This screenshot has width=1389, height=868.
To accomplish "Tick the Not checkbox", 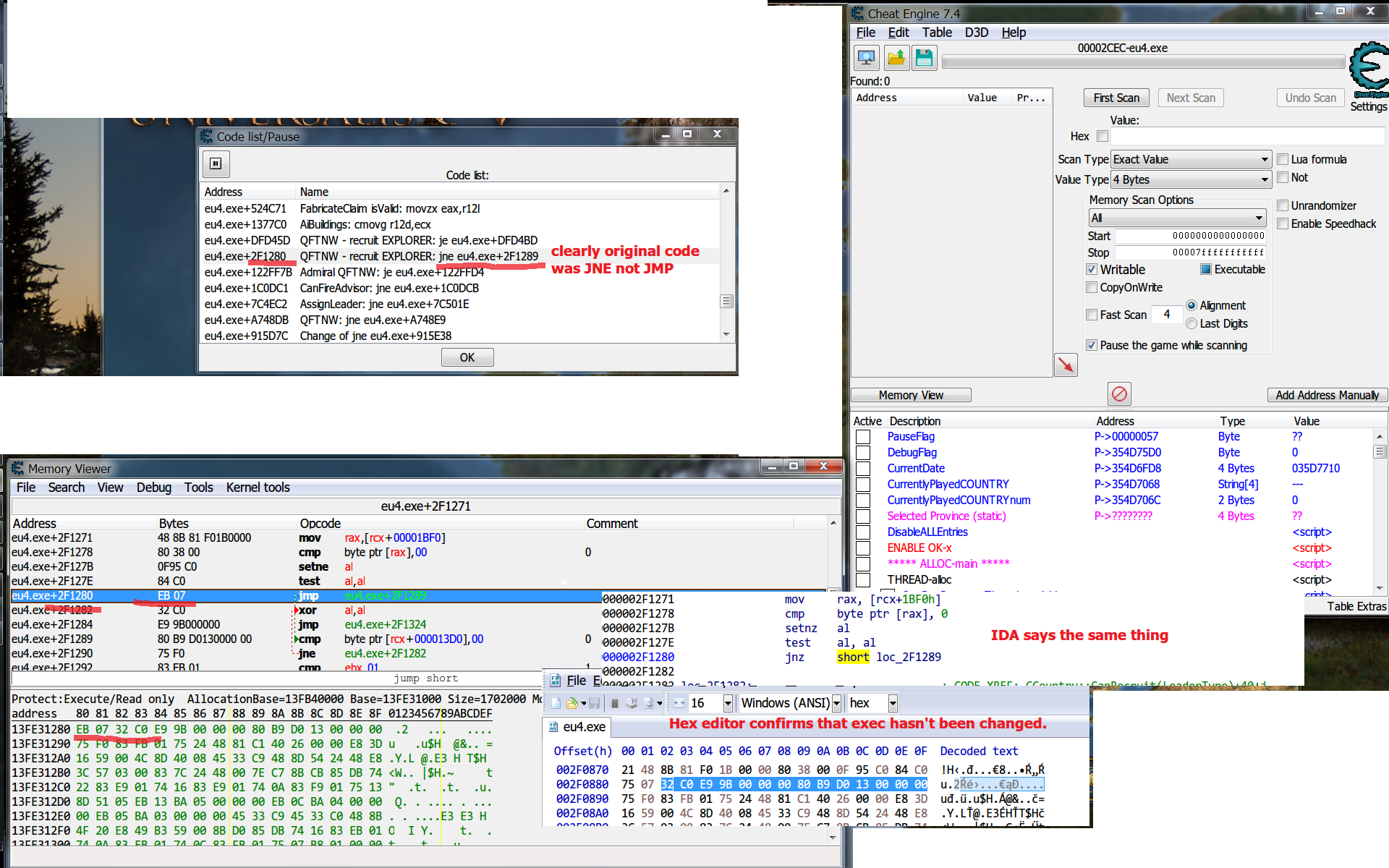I will tap(1283, 177).
